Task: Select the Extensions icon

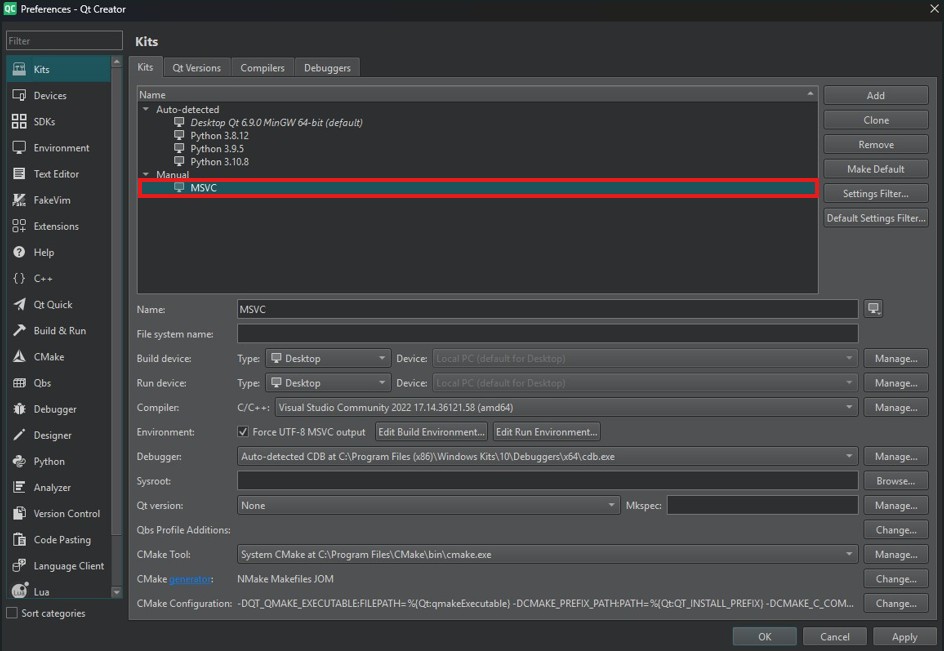Action: 19,226
